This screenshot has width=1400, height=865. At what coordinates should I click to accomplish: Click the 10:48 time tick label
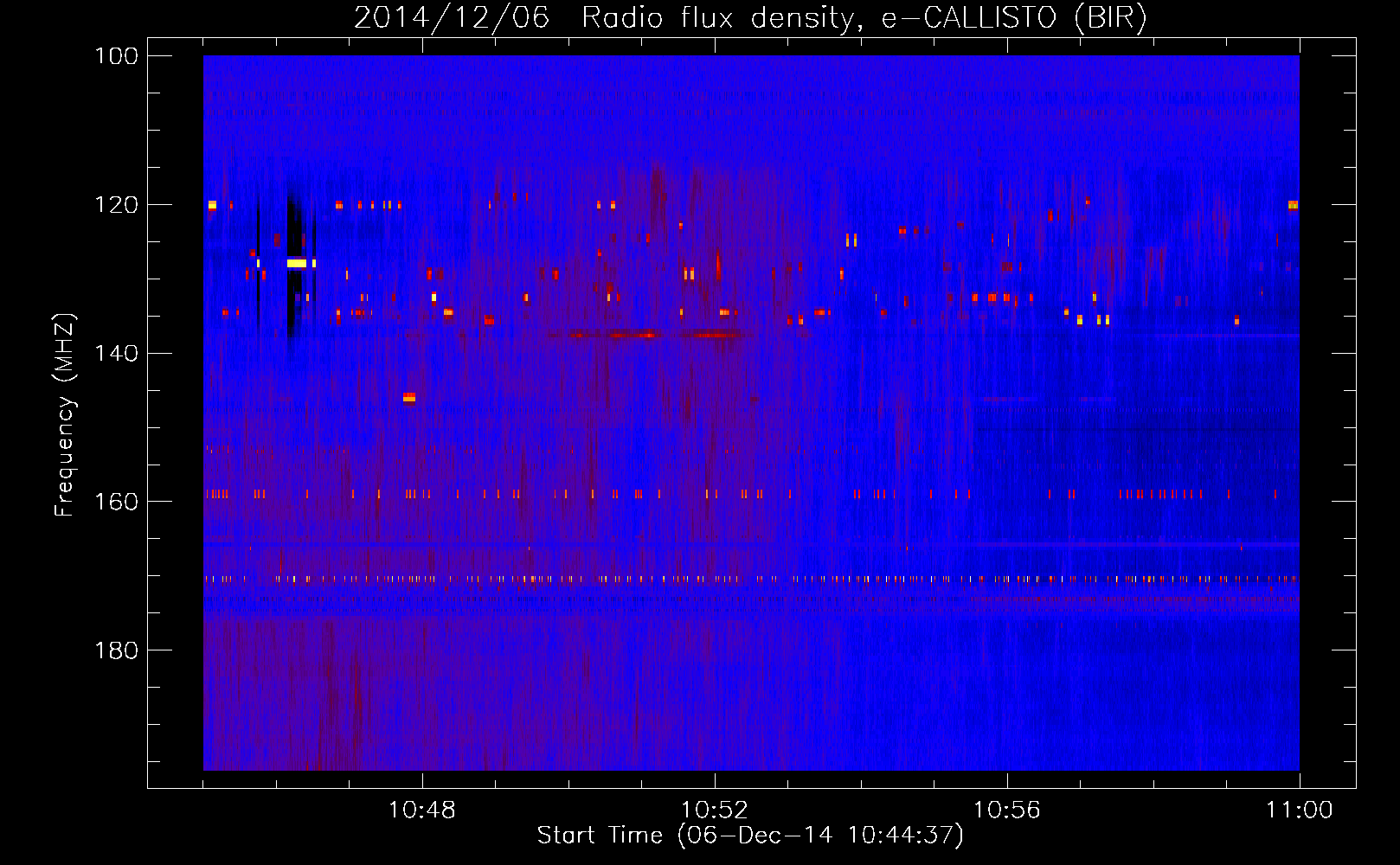tap(422, 811)
